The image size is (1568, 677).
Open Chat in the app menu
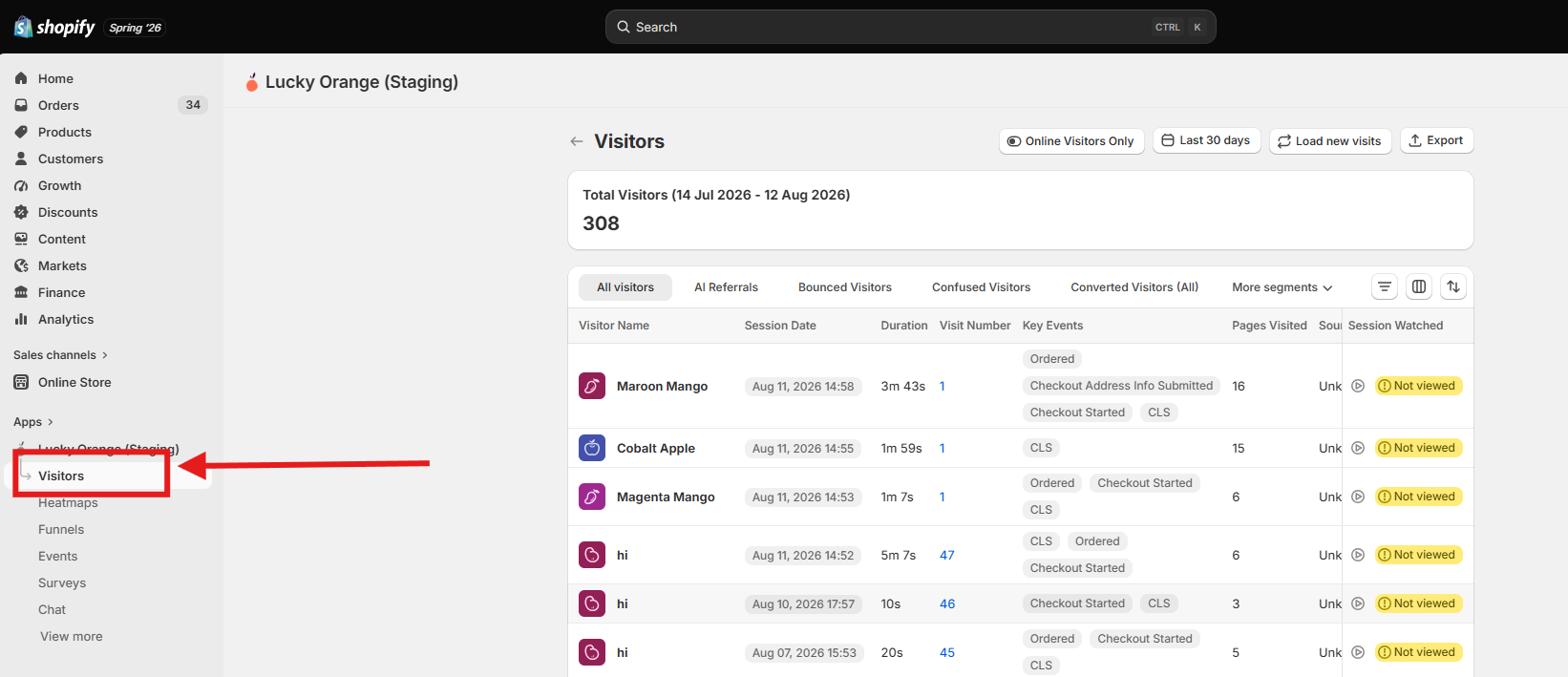53,609
